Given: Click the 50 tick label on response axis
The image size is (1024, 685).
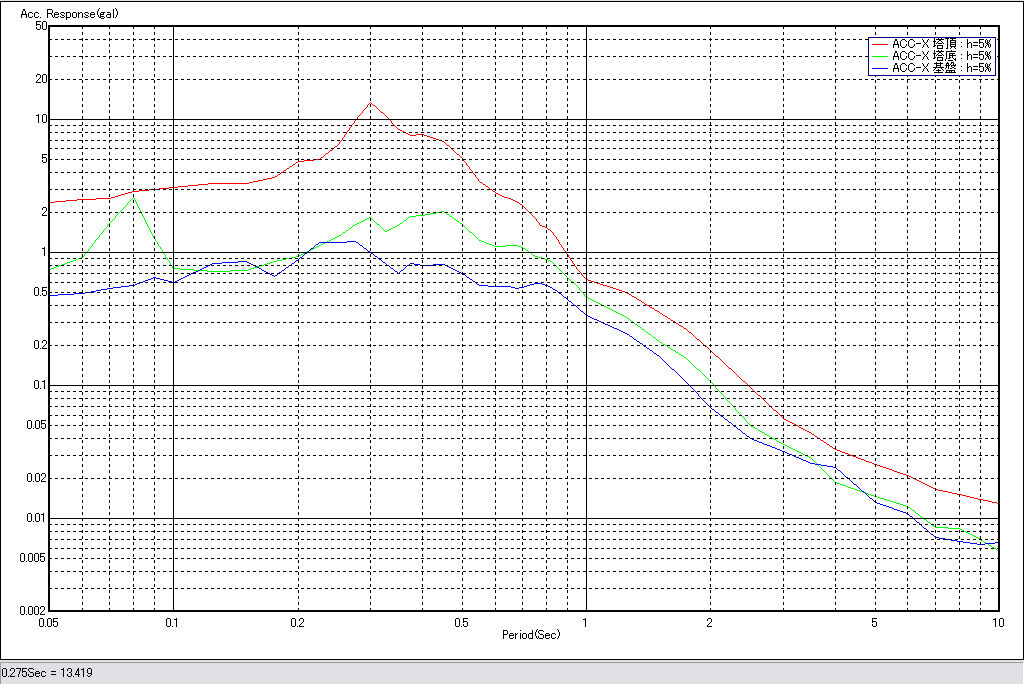Looking at the screenshot, I should (x=41, y=26).
